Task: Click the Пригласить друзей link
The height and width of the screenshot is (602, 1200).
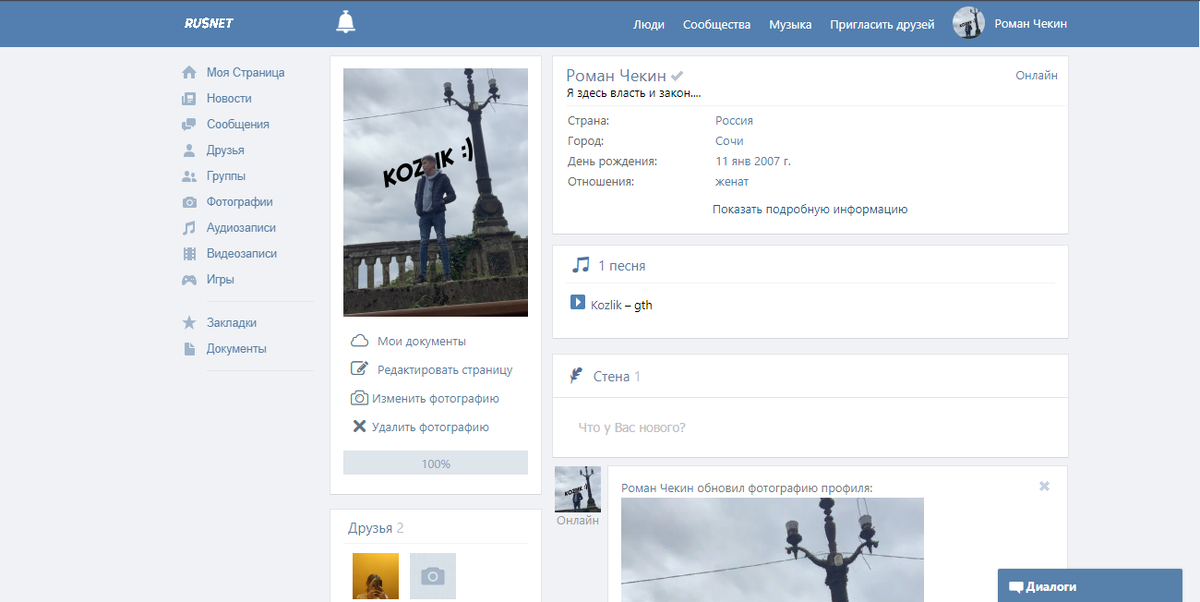Action: click(882, 25)
